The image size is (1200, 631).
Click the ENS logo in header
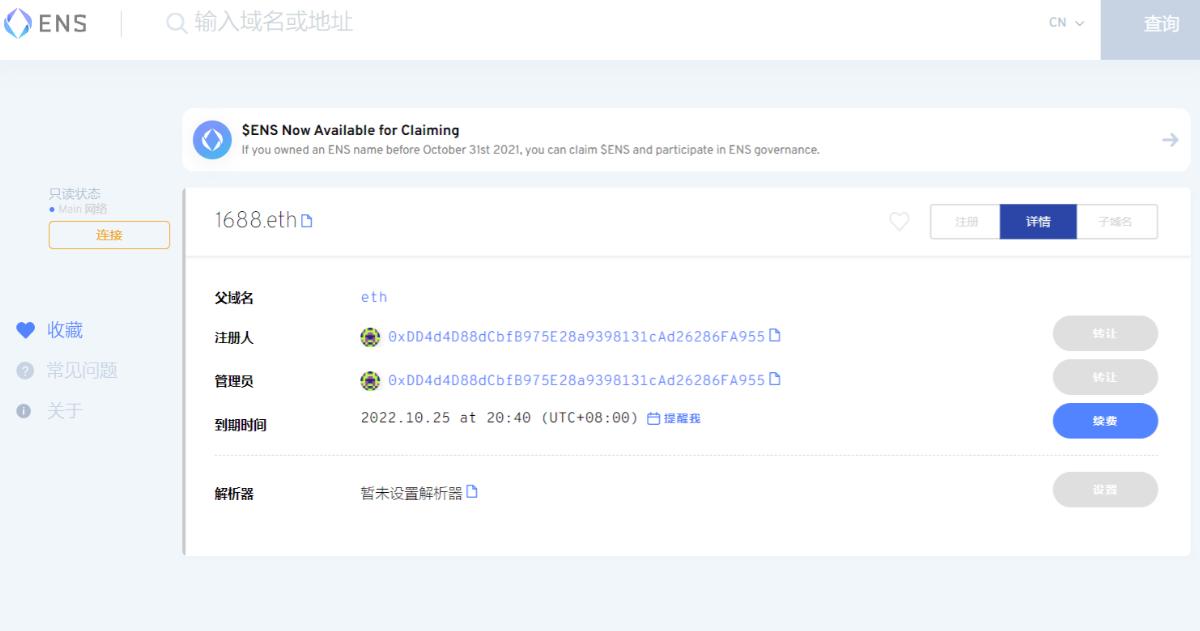(45, 24)
